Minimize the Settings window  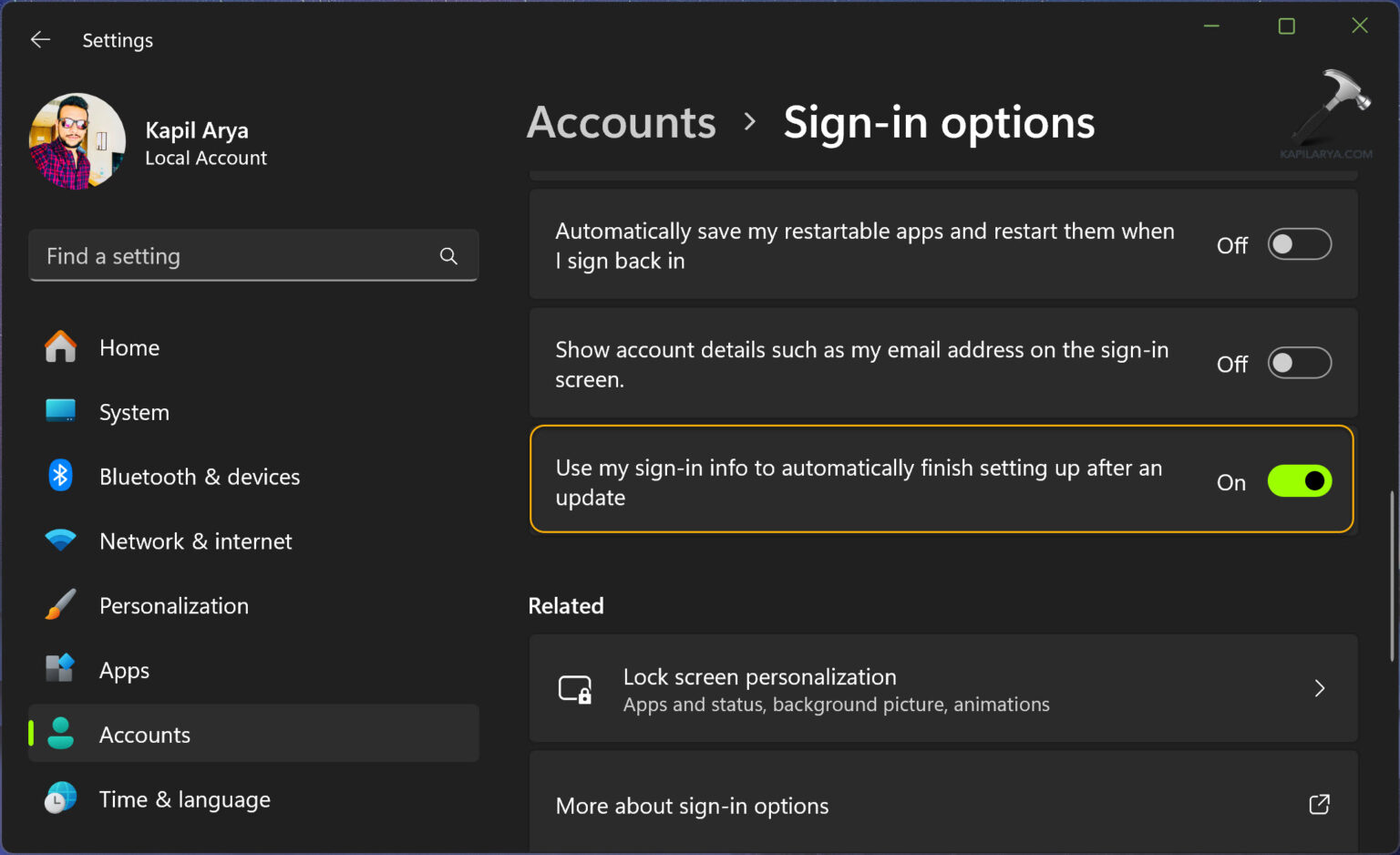[1211, 26]
